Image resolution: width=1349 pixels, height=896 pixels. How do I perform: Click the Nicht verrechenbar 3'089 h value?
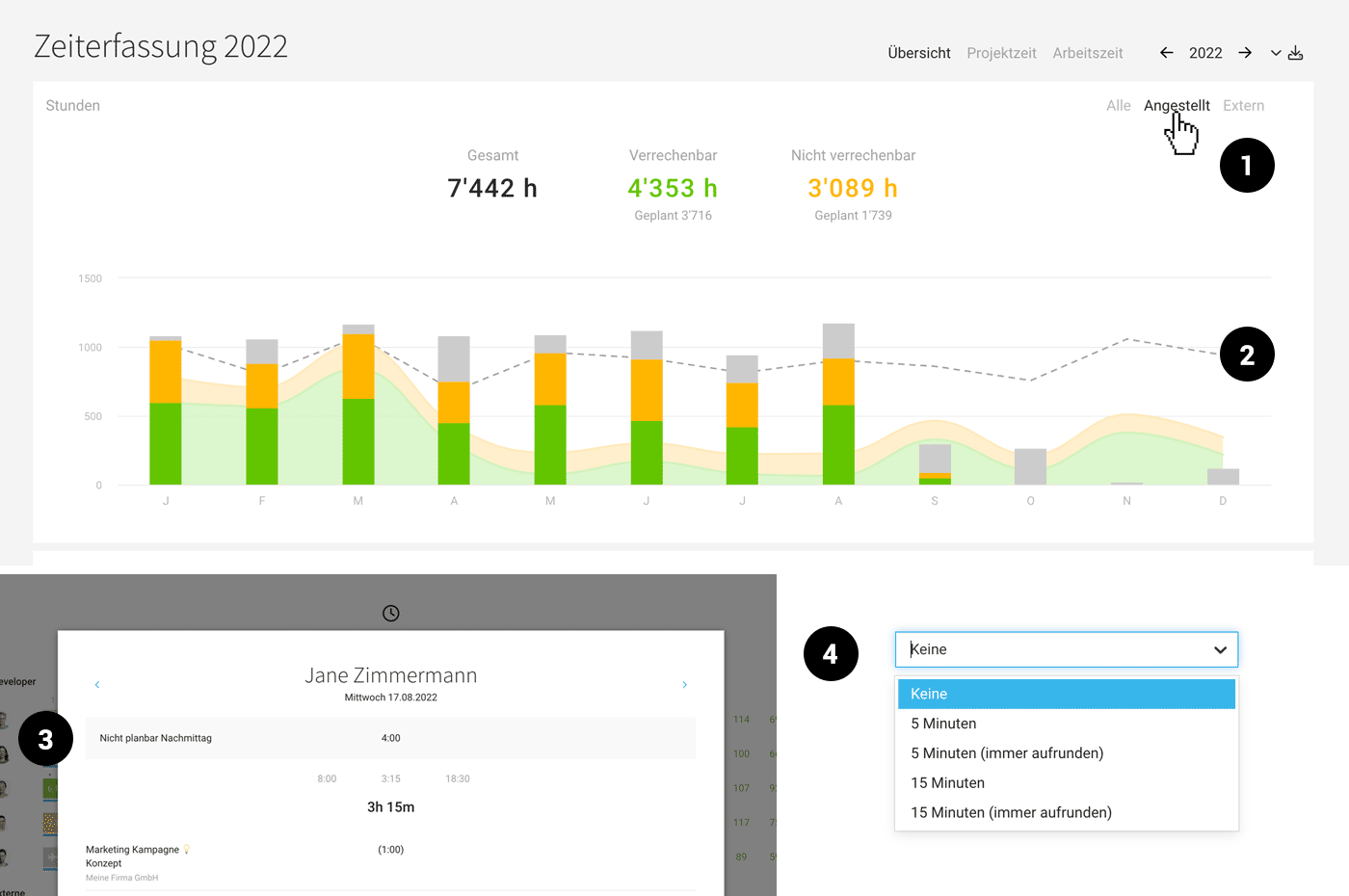[853, 188]
